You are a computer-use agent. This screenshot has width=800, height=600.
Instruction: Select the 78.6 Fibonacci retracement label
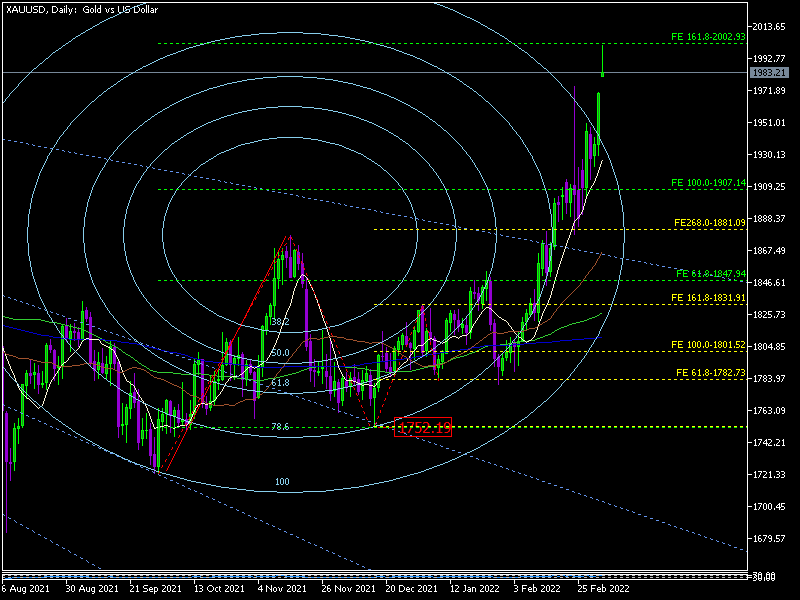tap(280, 427)
